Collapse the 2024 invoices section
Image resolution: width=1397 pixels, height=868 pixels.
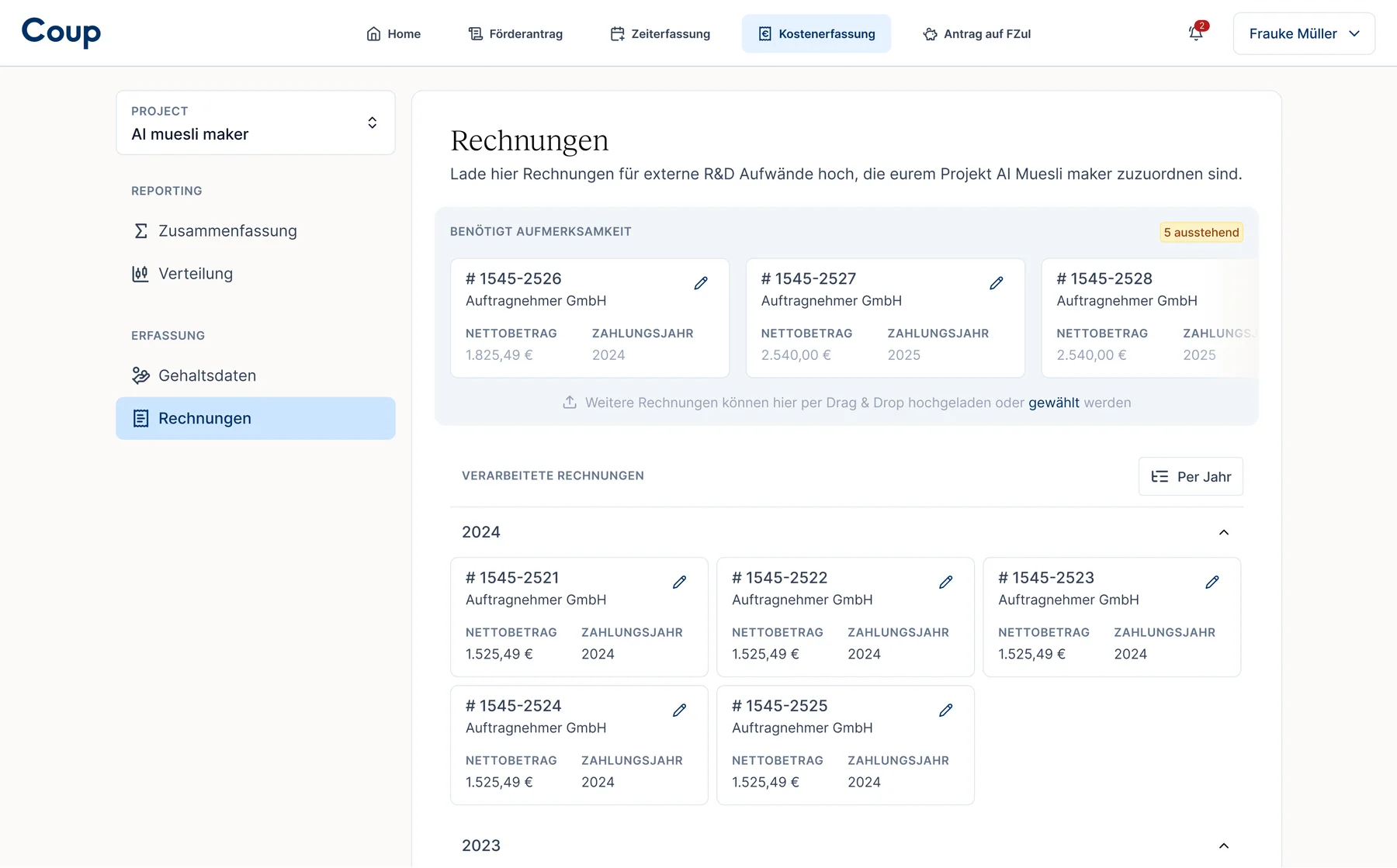[x=1224, y=532]
